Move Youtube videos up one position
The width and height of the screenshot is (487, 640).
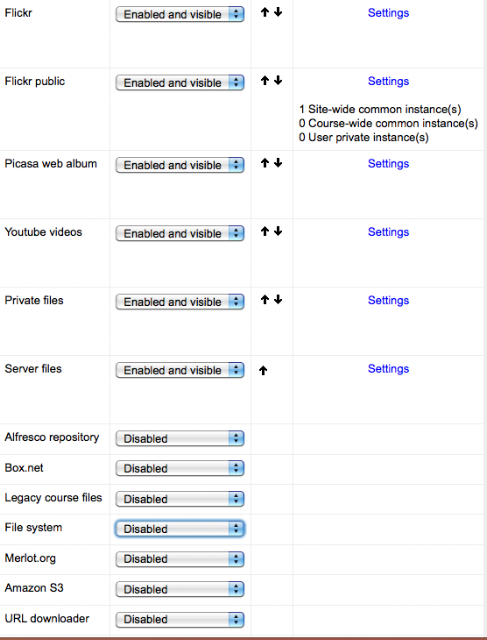(x=265, y=231)
